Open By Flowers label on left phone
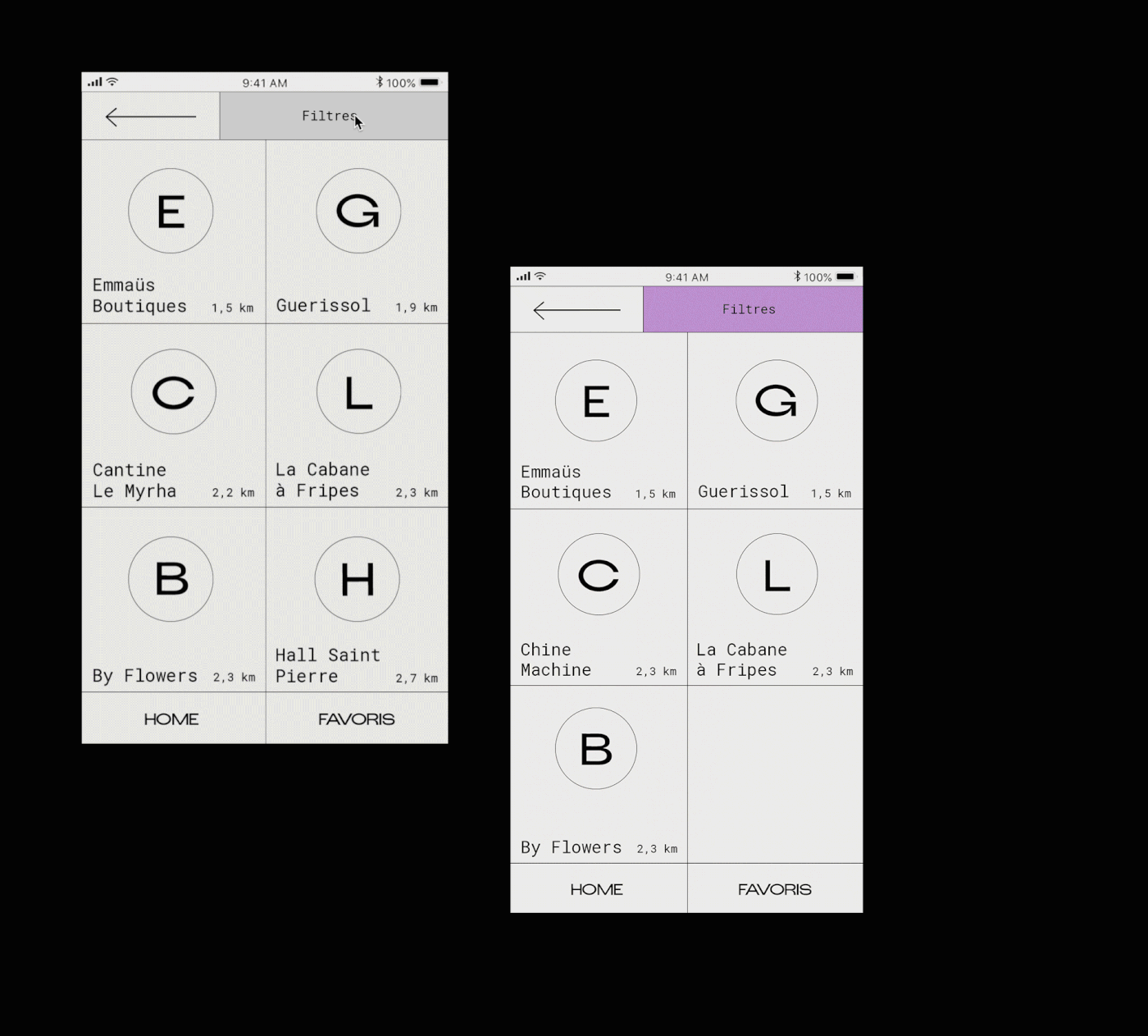The image size is (1148, 1036). tap(145, 676)
